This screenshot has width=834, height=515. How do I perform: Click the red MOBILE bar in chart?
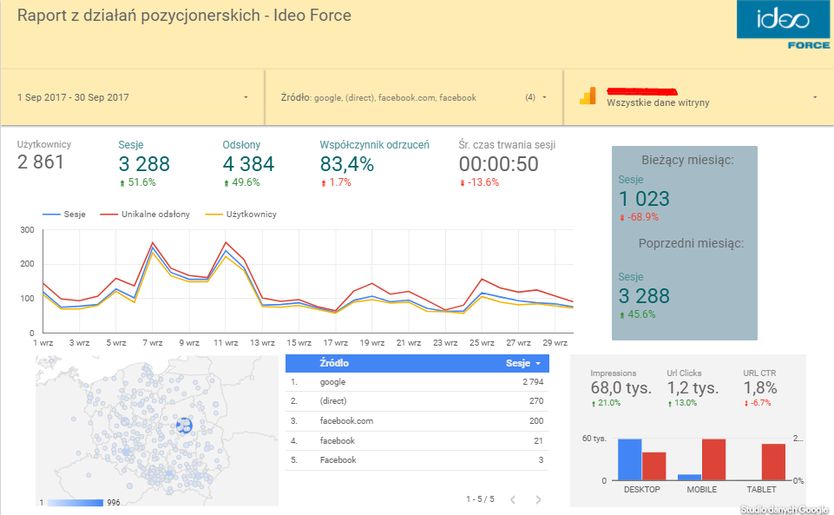coord(714,460)
